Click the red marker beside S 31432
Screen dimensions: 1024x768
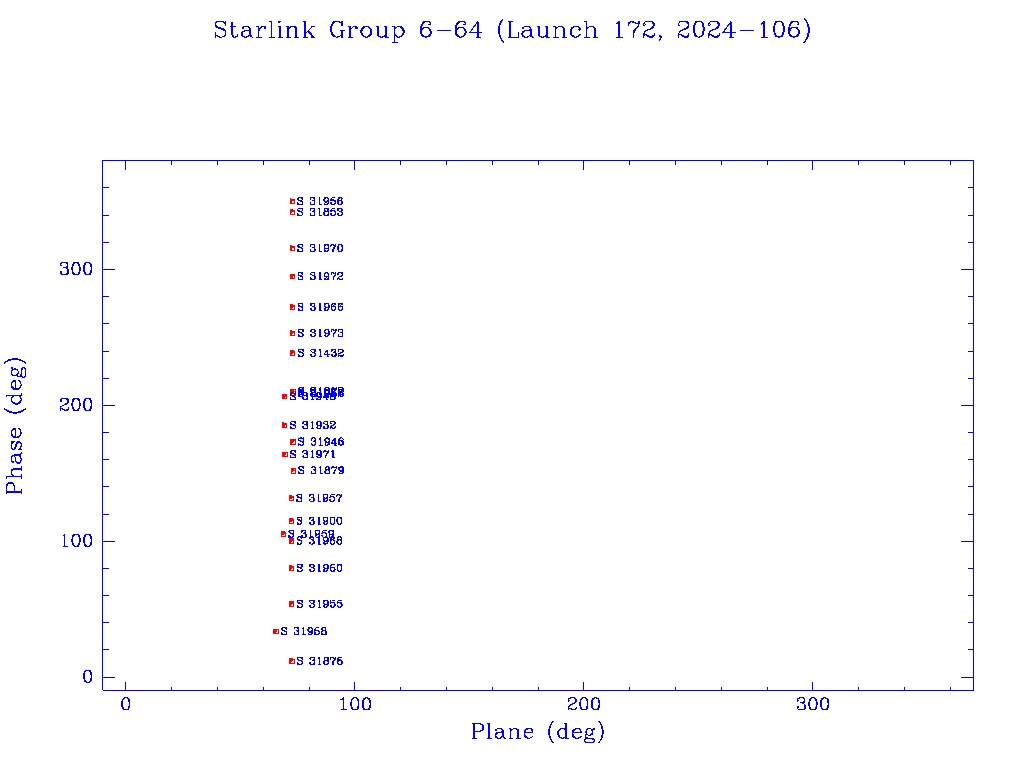point(293,353)
